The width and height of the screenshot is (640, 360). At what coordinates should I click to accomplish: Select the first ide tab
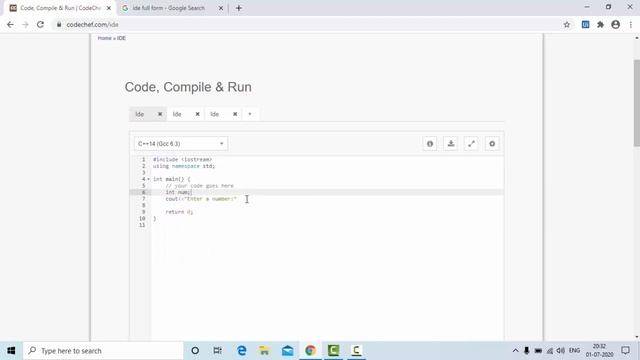[x=140, y=114]
